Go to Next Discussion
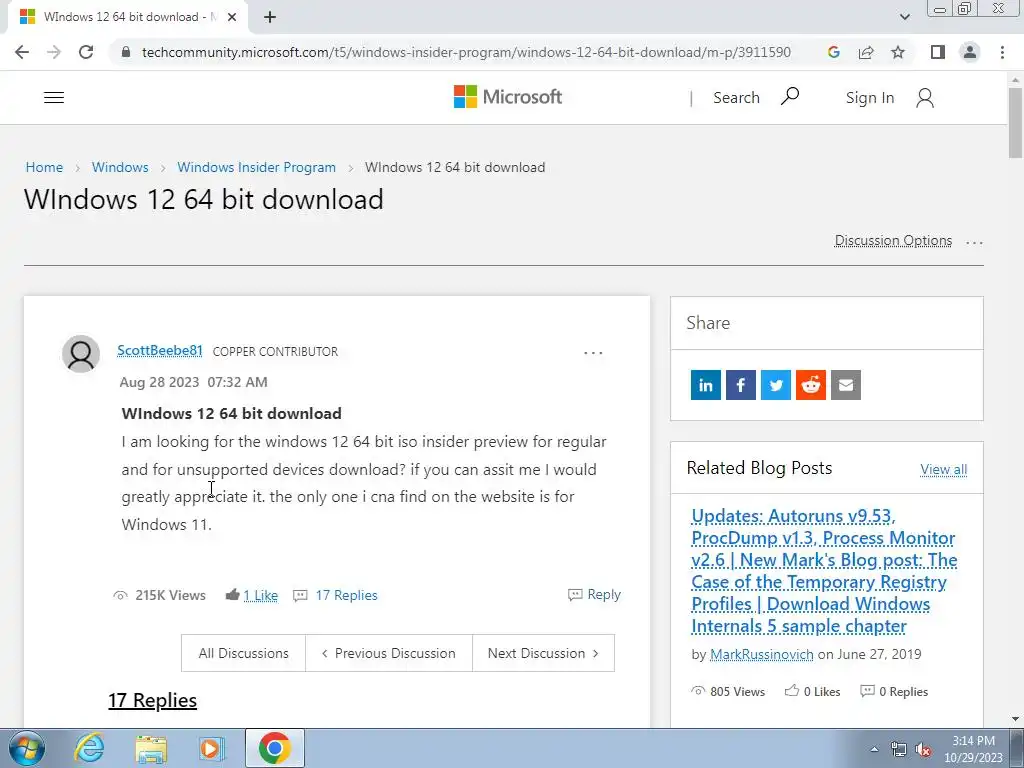The height and width of the screenshot is (768, 1024). pyautogui.click(x=543, y=653)
